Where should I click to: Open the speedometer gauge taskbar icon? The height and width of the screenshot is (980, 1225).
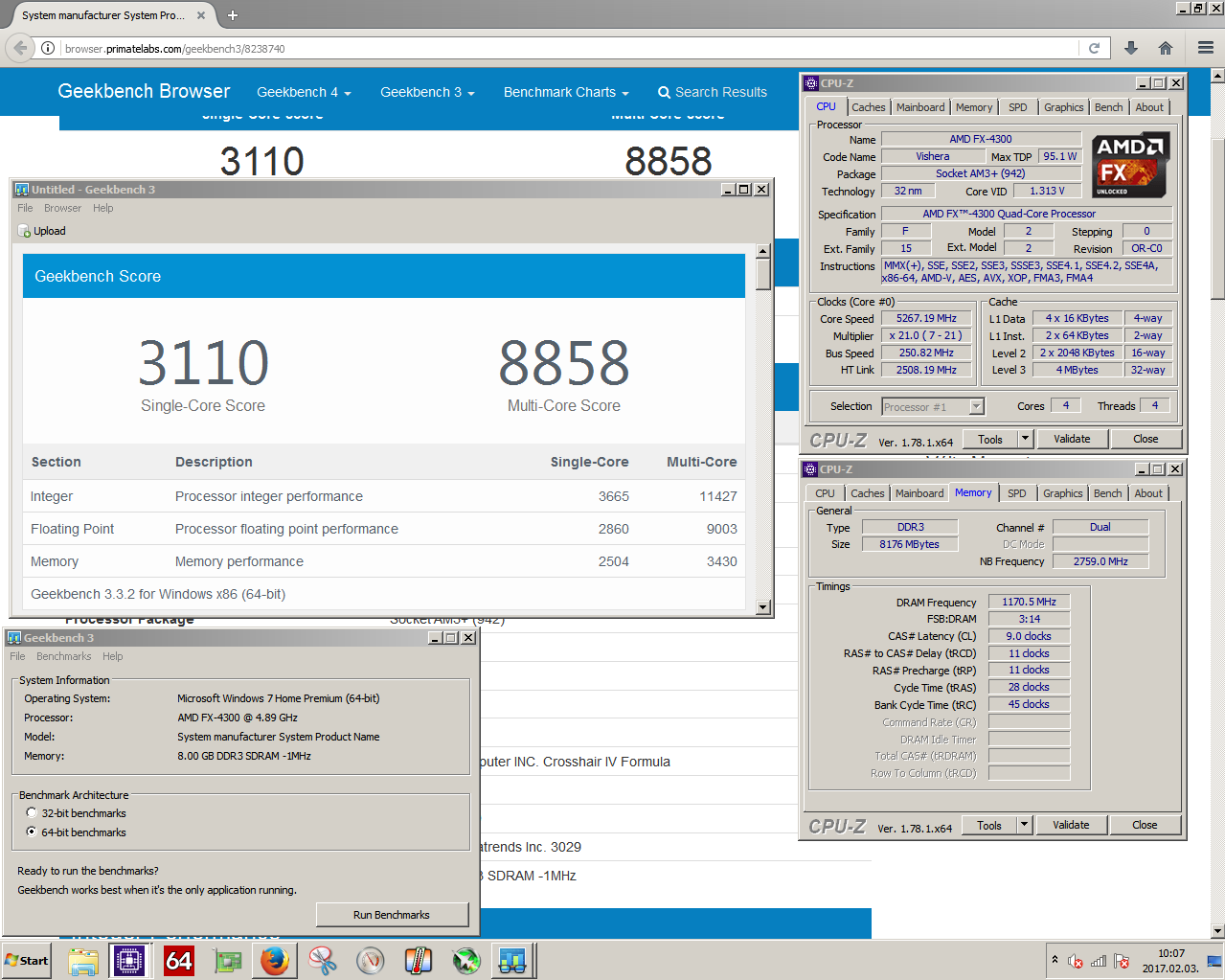coord(371,961)
